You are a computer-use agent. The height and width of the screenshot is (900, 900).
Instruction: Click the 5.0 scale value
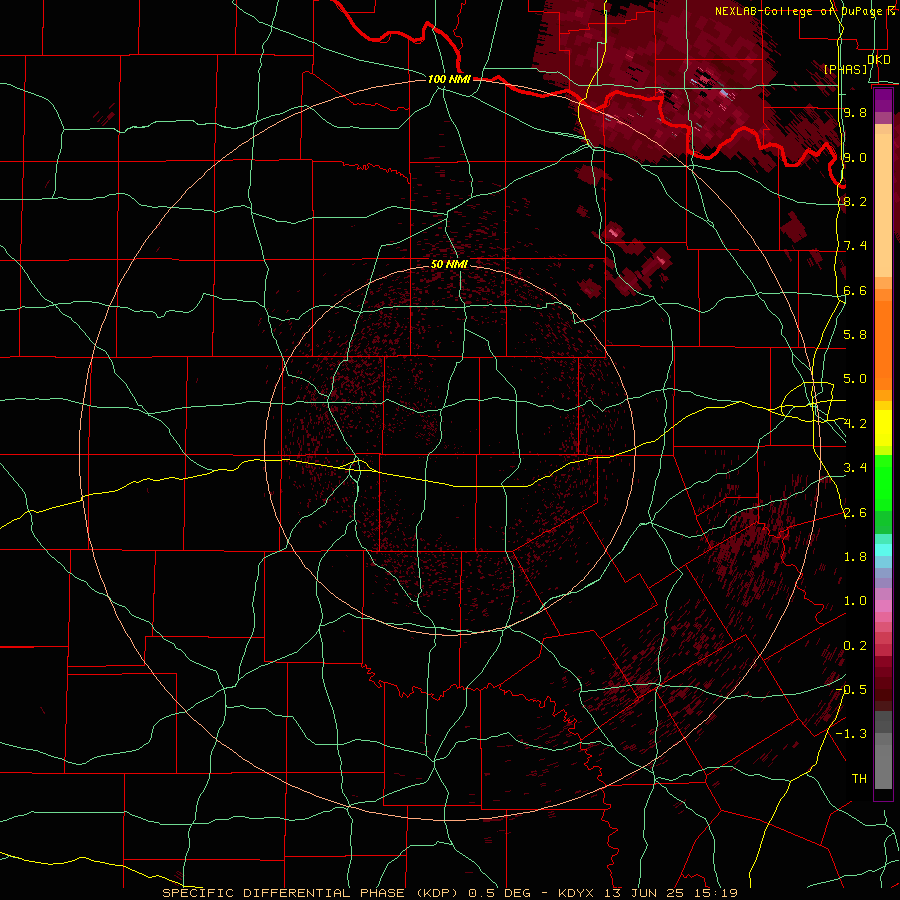pos(855,379)
